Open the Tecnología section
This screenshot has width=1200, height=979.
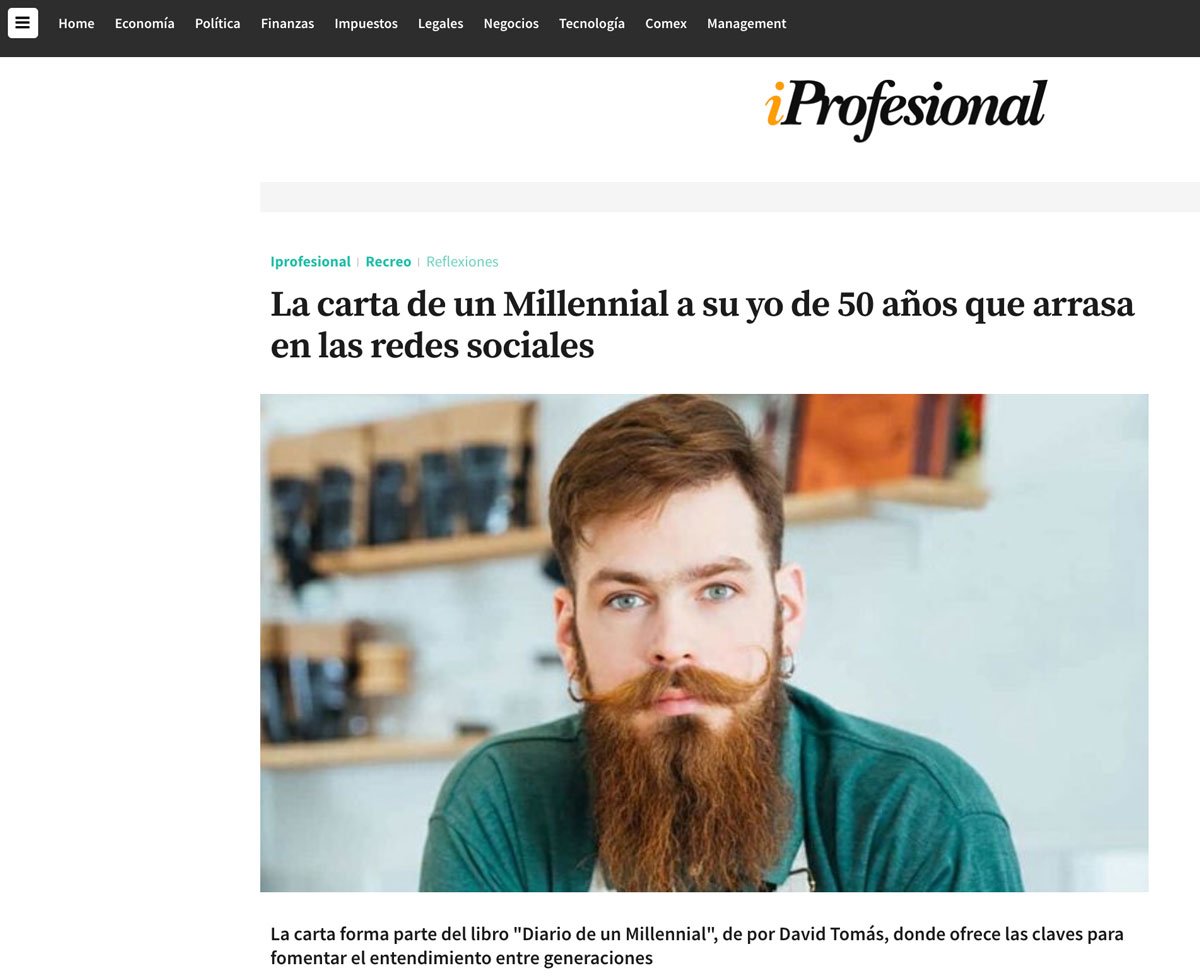[x=592, y=23]
